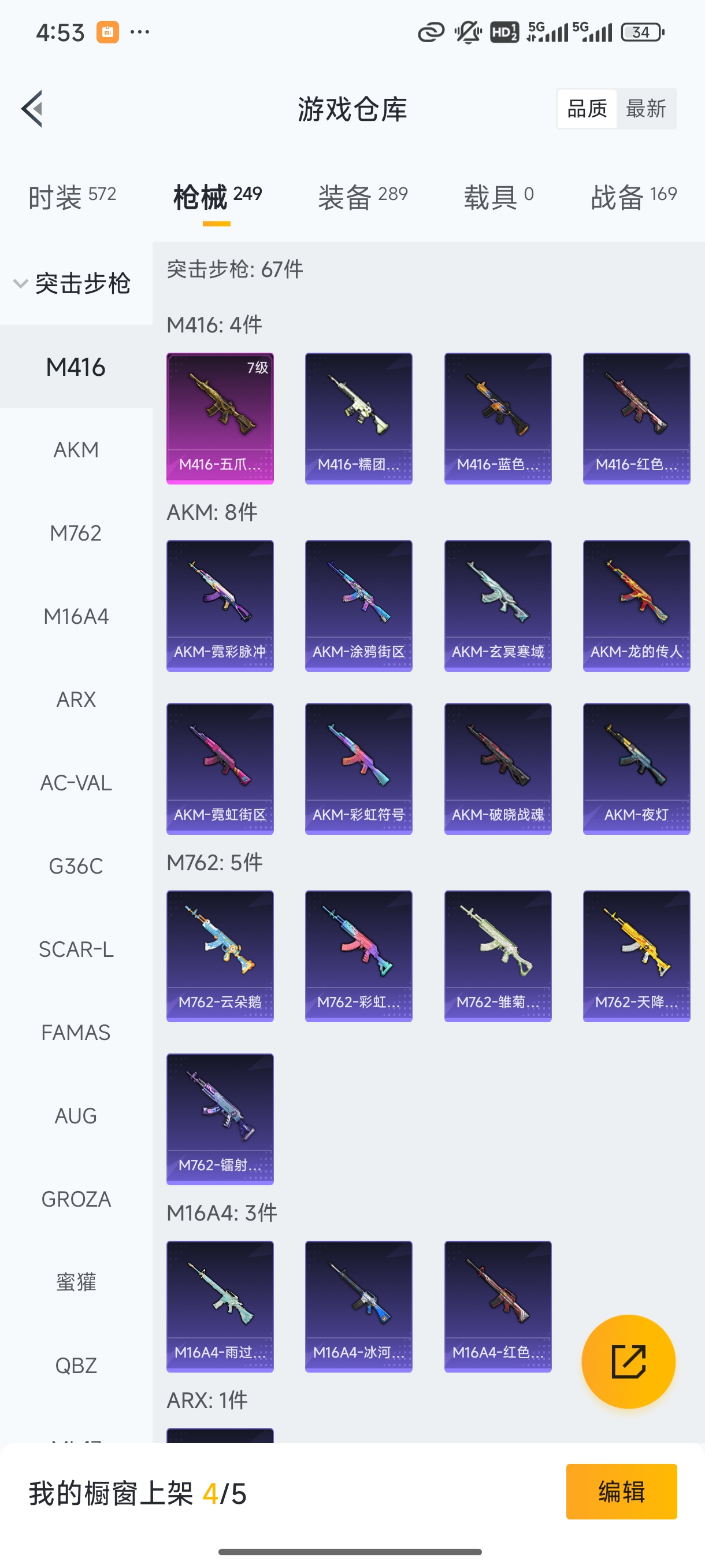Select the AKM-龙的传人 skin thumbnail
Viewport: 705px width, 1568px height.
(636, 606)
